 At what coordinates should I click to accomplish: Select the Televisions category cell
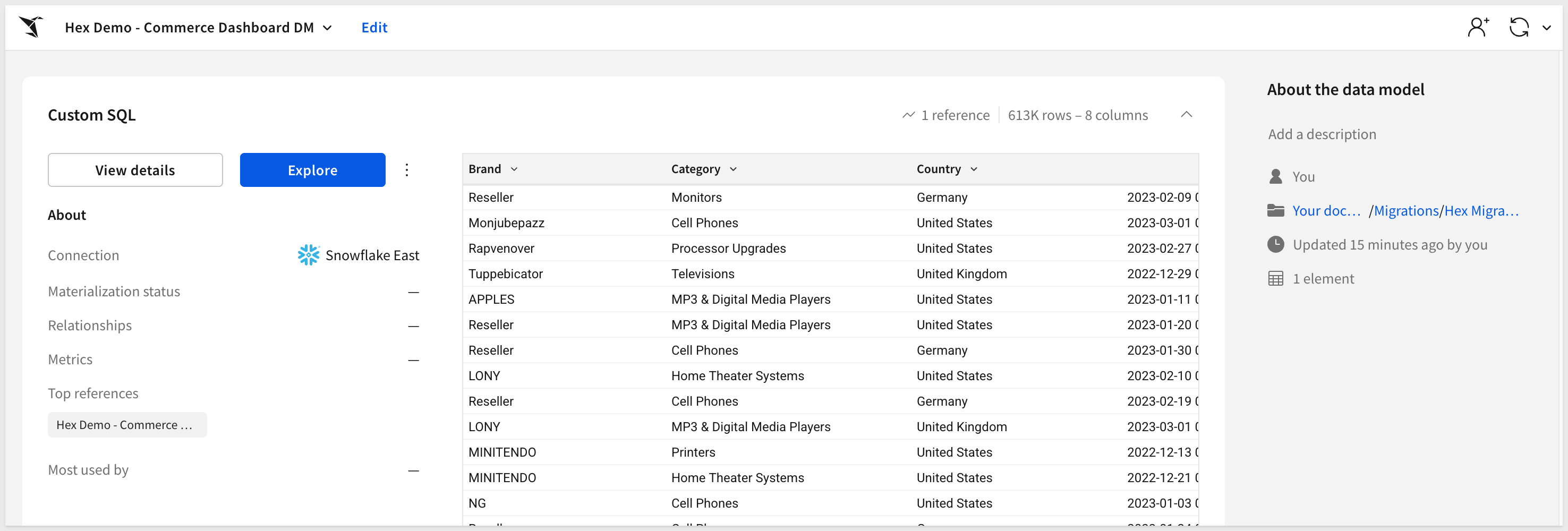789,273
